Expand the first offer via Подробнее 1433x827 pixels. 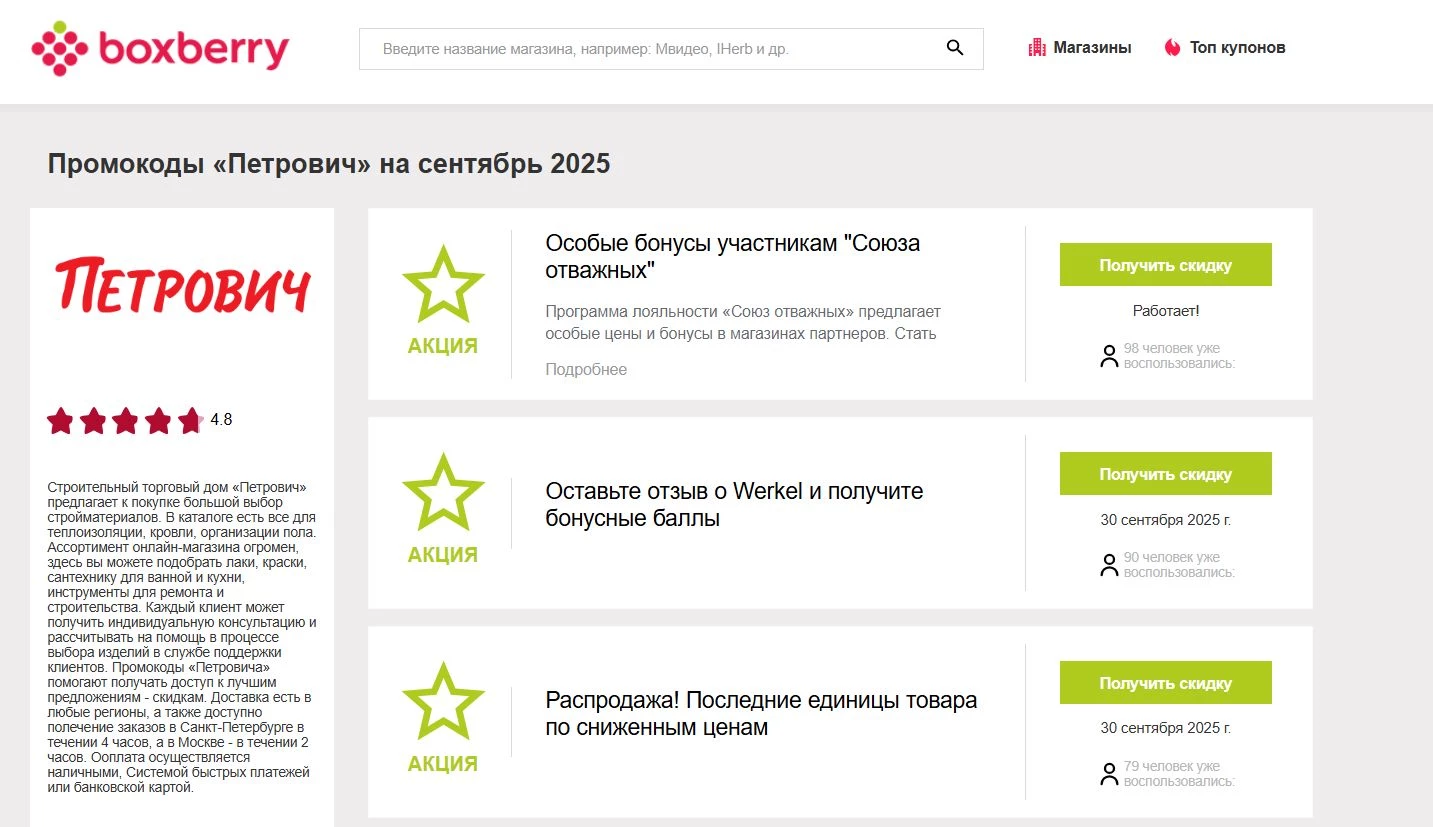[585, 369]
